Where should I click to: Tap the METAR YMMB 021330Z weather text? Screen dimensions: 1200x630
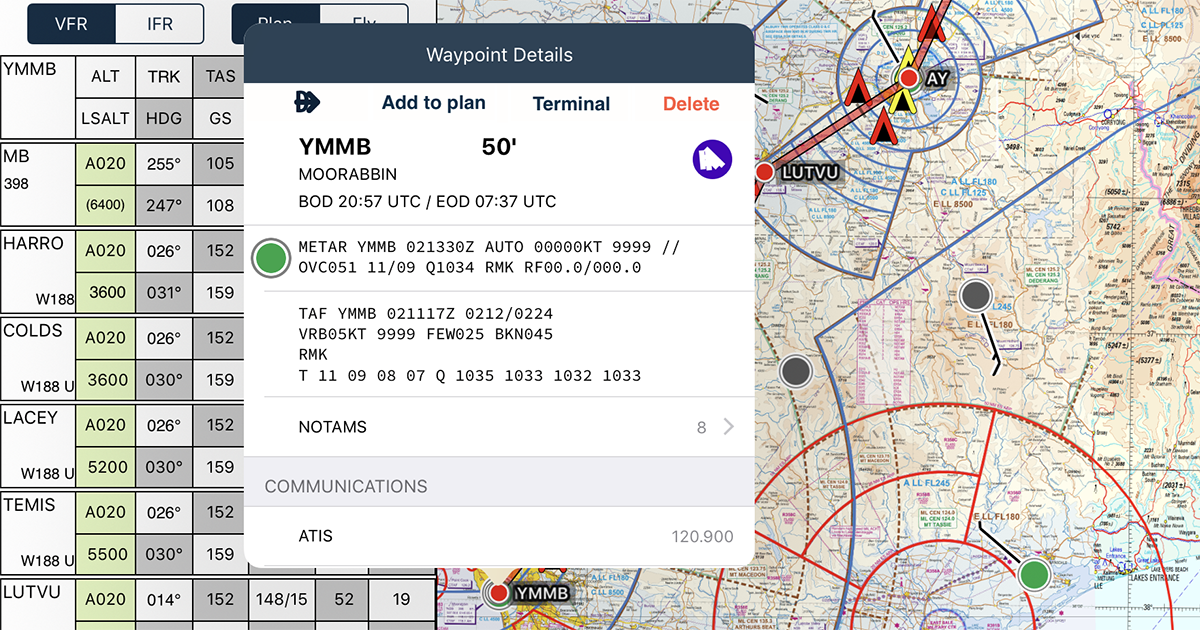pyautogui.click(x=489, y=258)
